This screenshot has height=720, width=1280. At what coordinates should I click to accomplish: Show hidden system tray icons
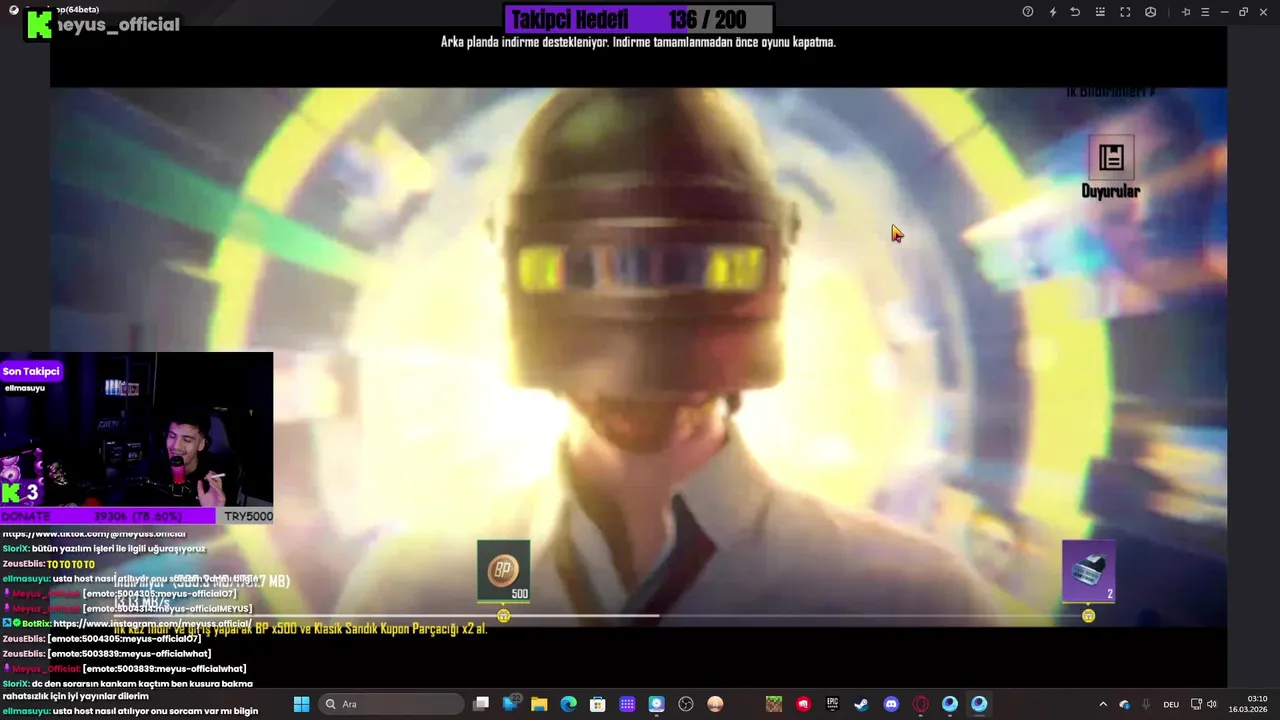tap(1103, 704)
